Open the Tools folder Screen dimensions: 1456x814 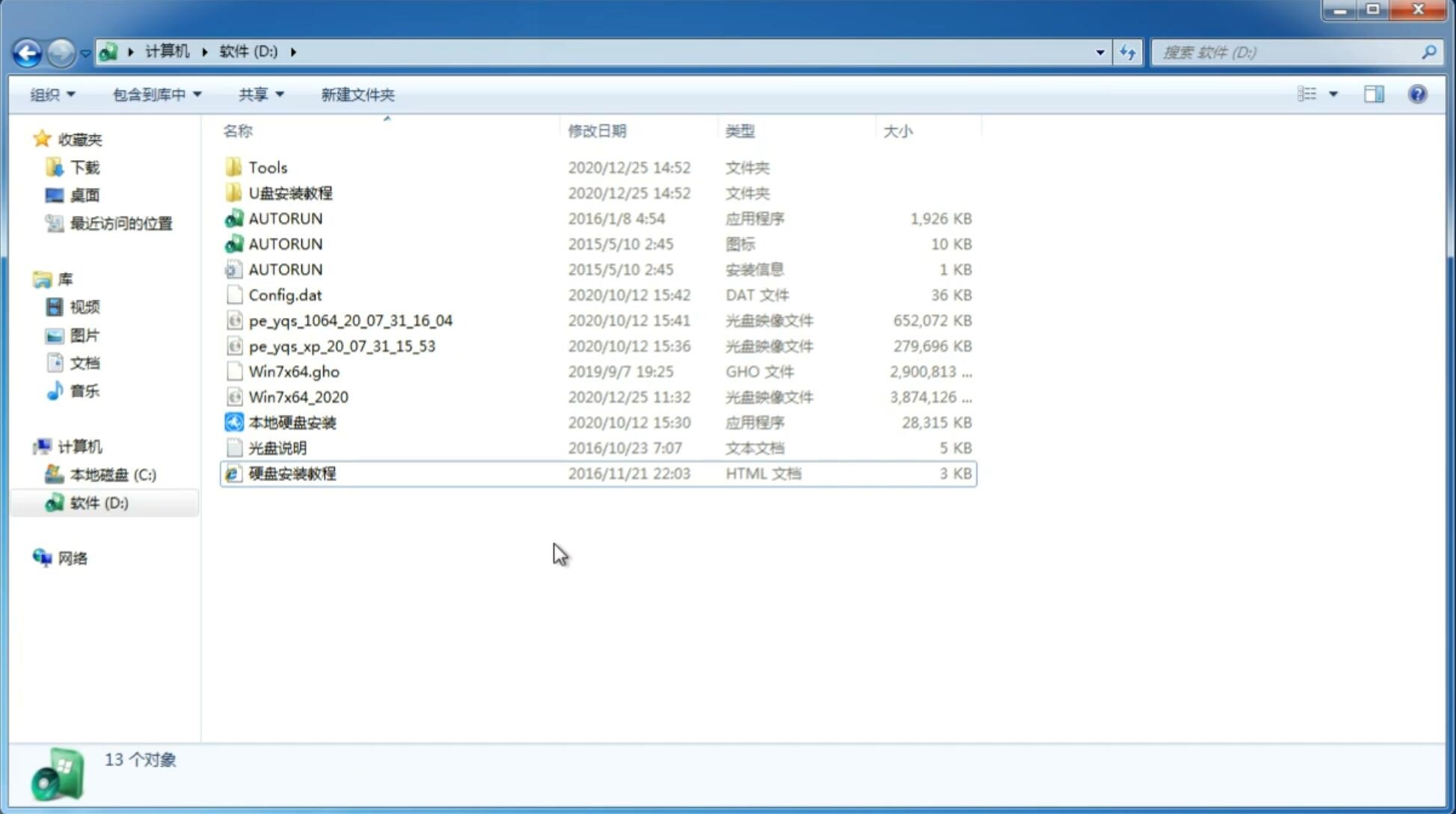pos(268,167)
